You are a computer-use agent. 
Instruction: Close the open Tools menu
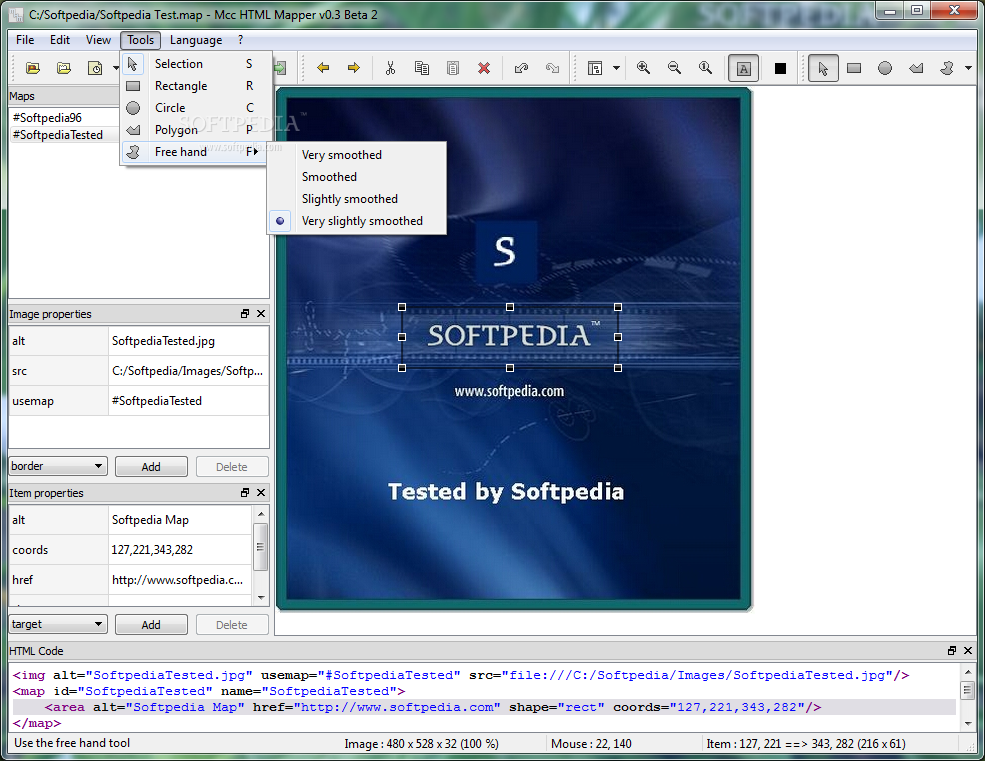click(x=141, y=40)
